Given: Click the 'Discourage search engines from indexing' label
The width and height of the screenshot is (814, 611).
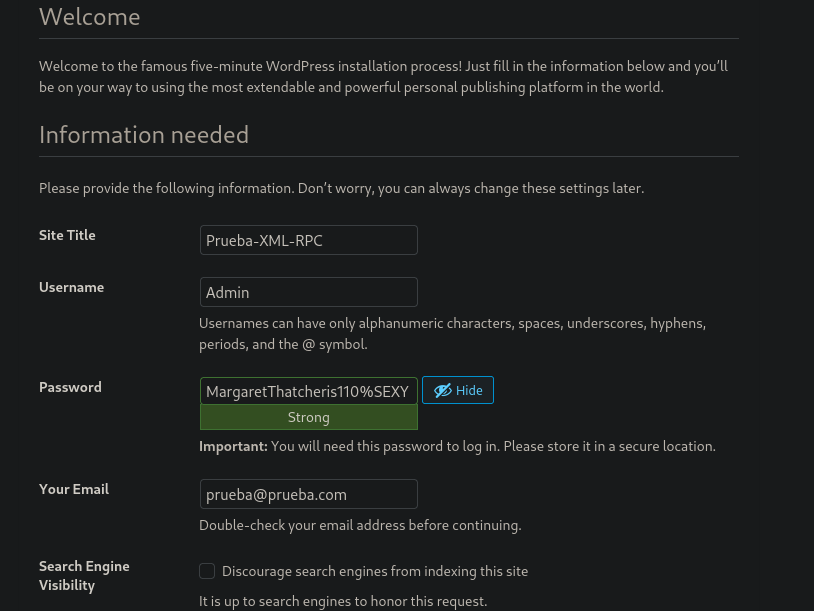Looking at the screenshot, I should pos(374,571).
